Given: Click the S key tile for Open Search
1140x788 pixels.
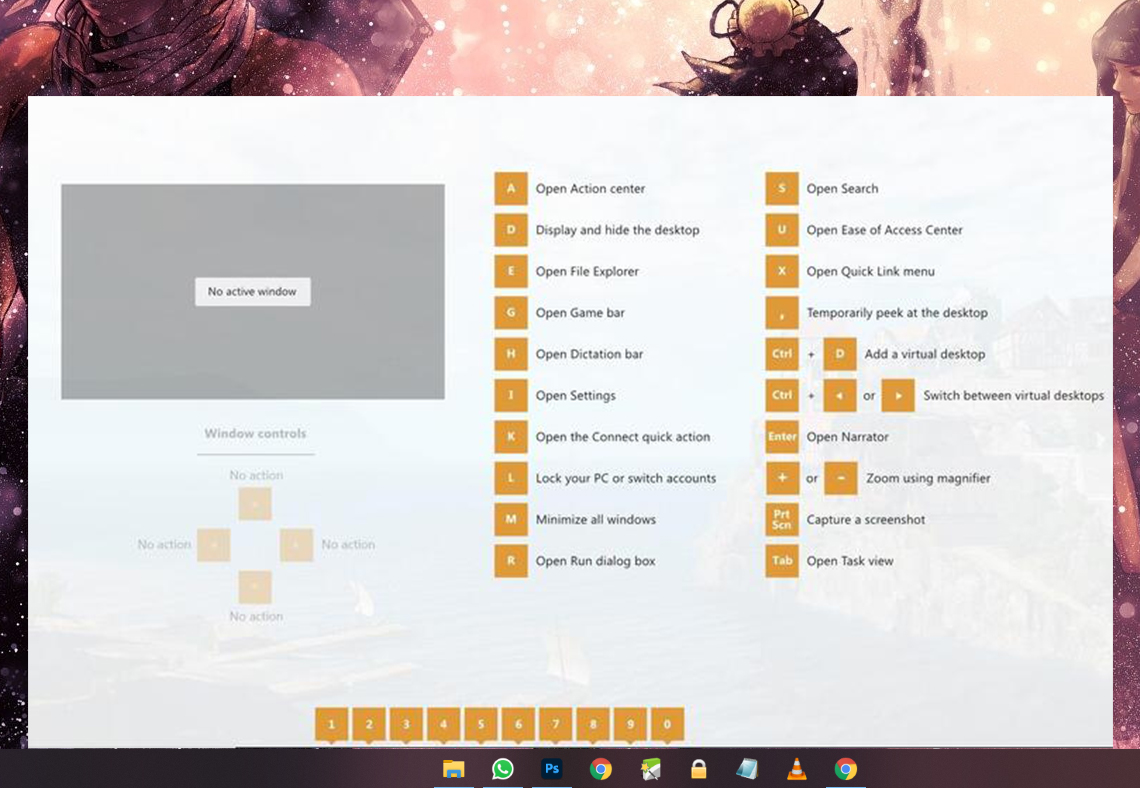Looking at the screenshot, I should point(782,188).
